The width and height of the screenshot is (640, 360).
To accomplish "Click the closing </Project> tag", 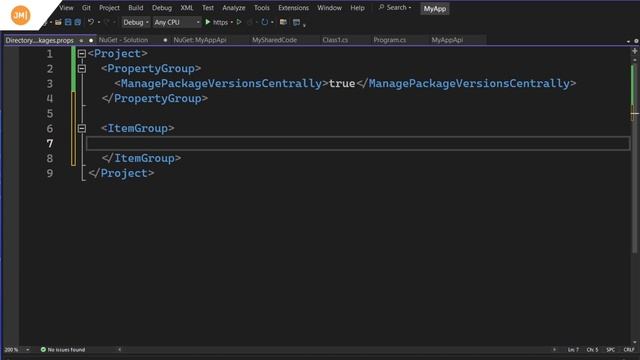I will tap(121, 173).
